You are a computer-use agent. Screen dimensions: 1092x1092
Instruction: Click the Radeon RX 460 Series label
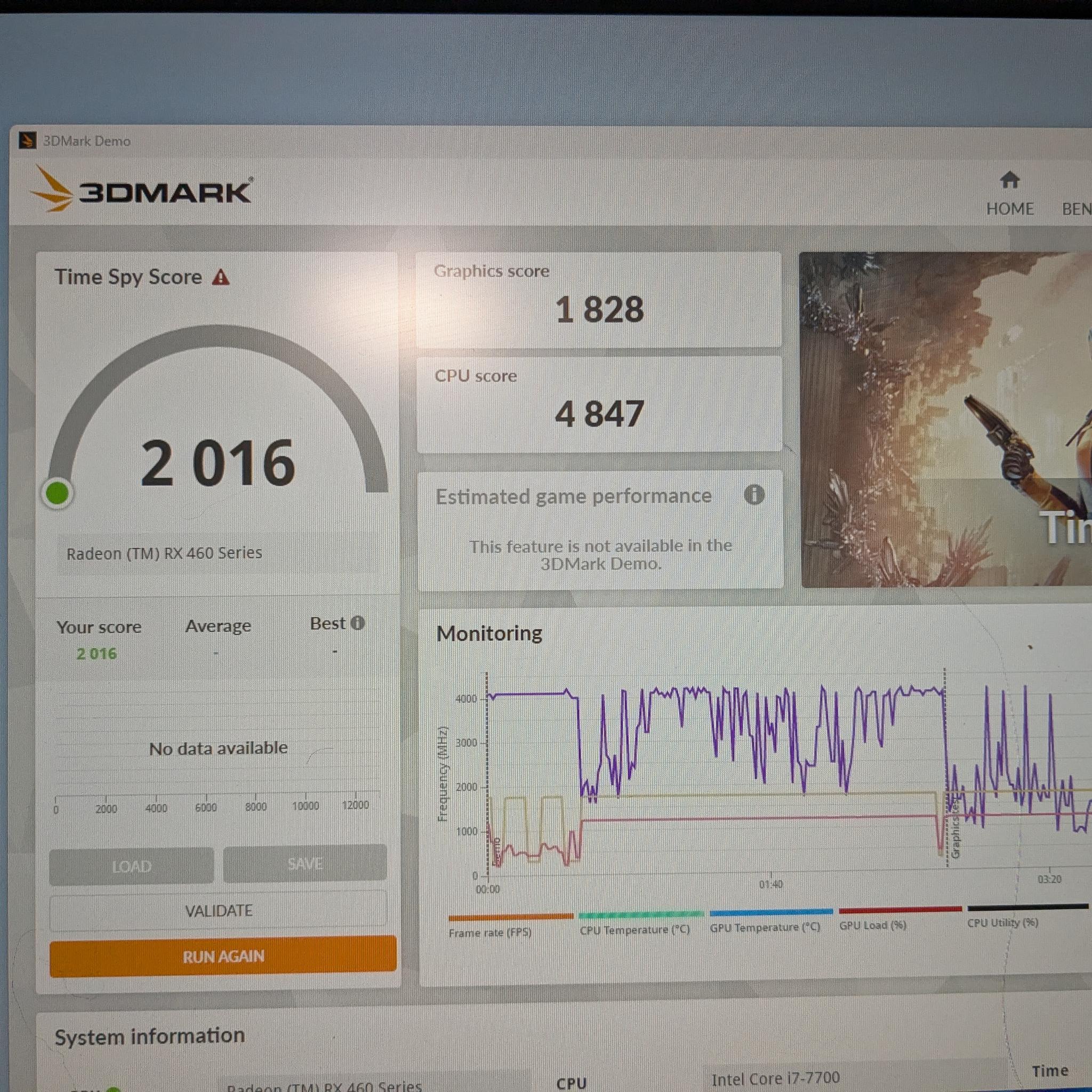(x=164, y=553)
